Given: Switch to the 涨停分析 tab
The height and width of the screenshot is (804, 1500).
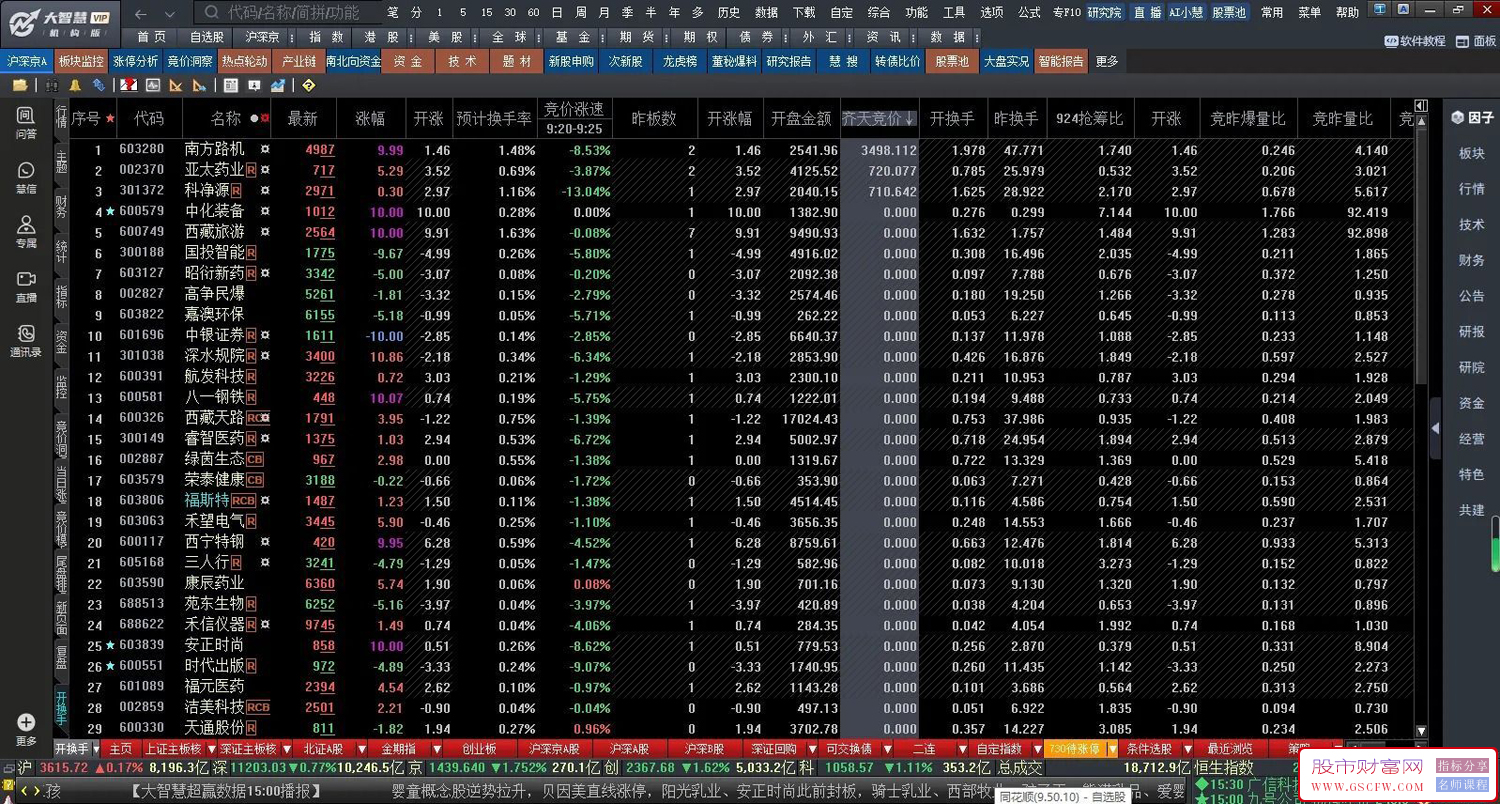Looking at the screenshot, I should click(x=135, y=61).
